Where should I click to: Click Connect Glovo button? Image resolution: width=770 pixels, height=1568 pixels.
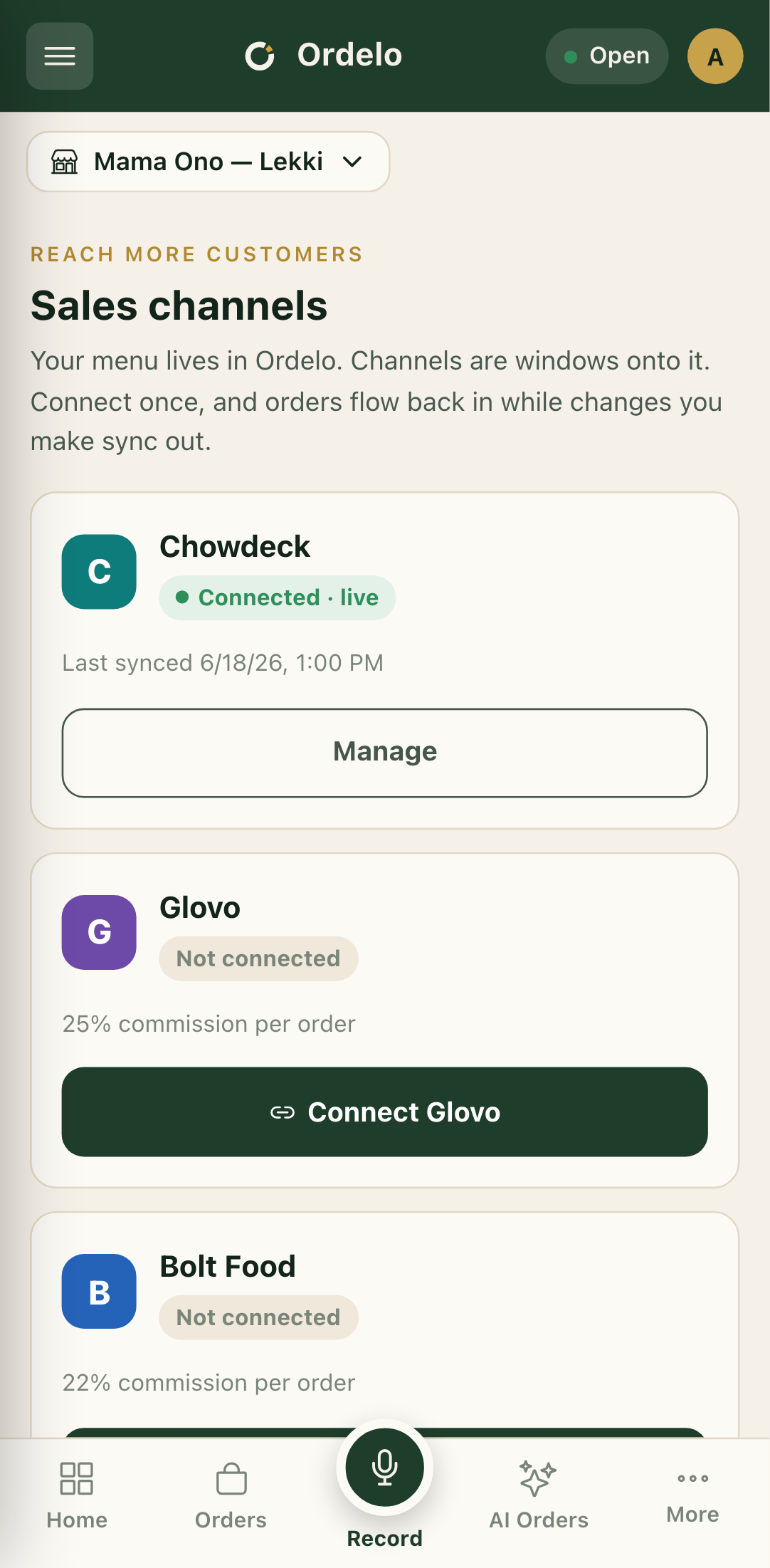[385, 1112]
